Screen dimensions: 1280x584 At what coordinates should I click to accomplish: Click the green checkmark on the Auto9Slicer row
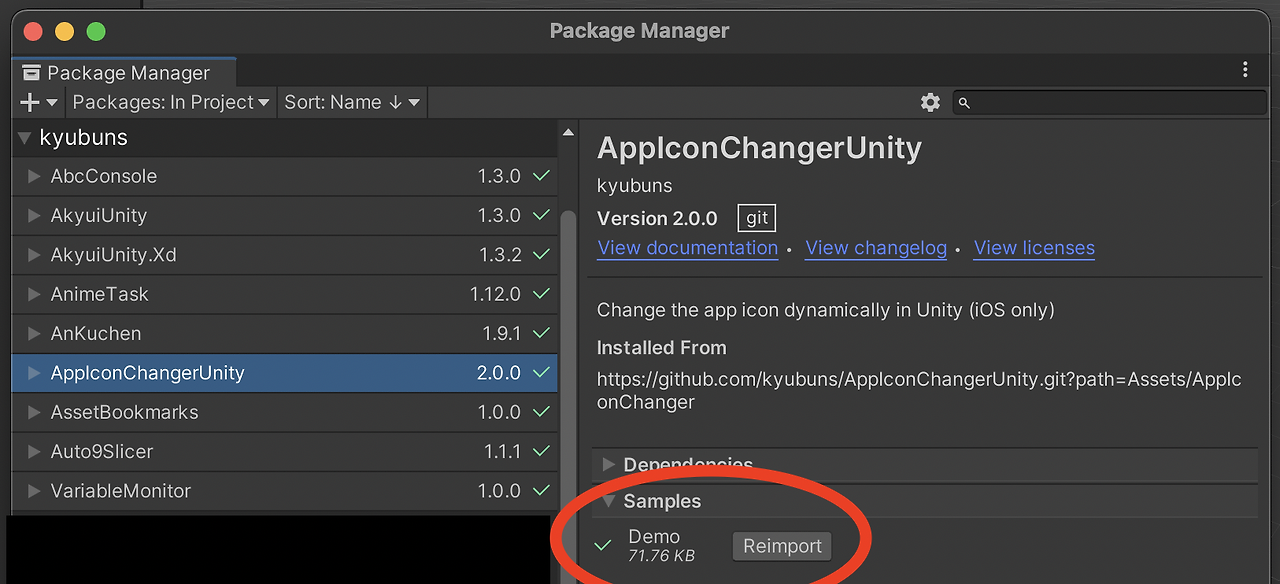(x=541, y=451)
